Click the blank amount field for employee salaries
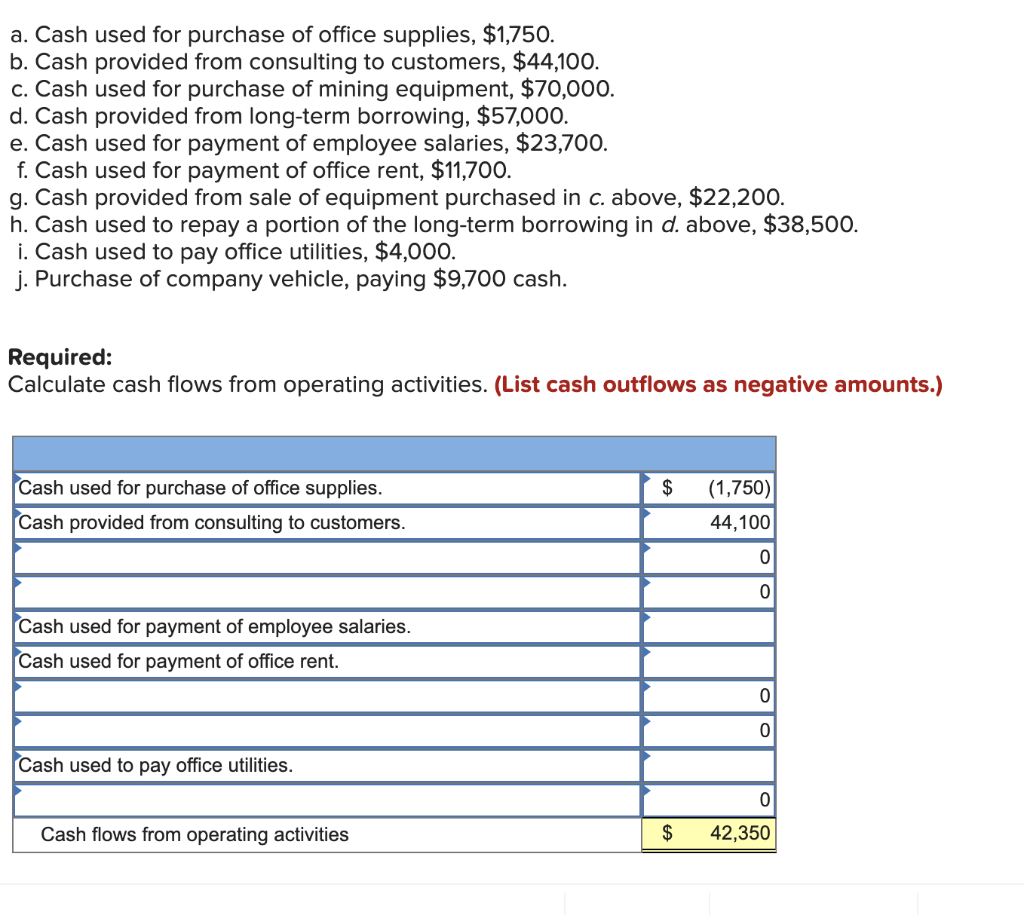Image resolution: width=1024 pixels, height=915 pixels. coord(709,627)
